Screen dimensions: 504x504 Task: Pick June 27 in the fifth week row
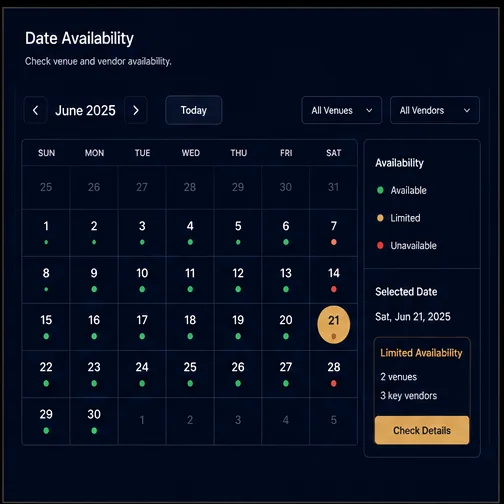click(286, 374)
